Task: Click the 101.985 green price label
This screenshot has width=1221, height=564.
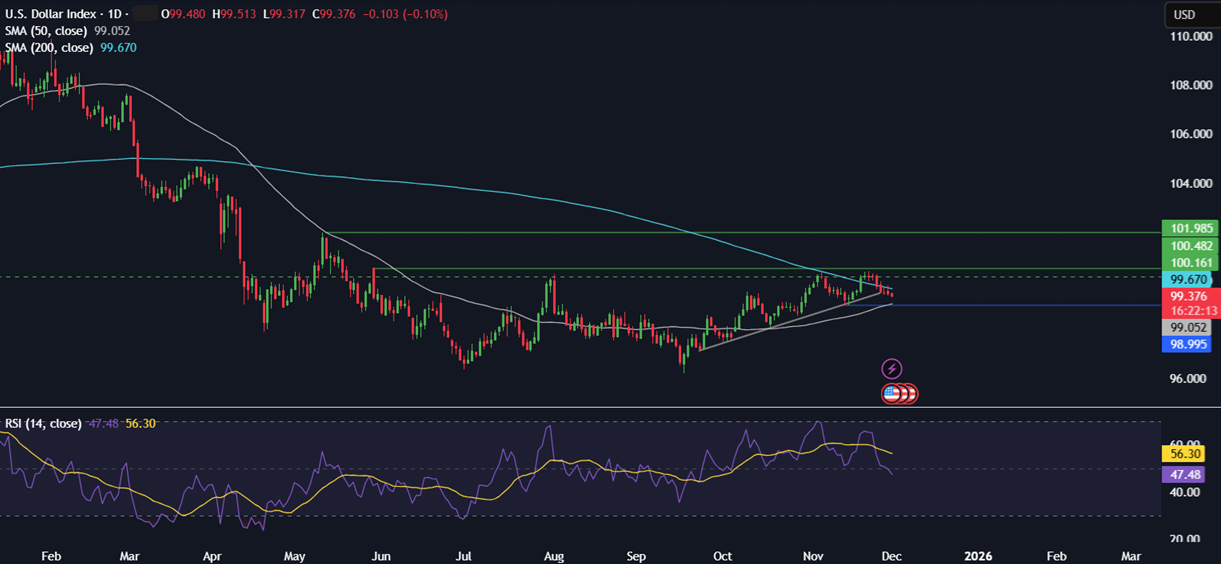Action: click(1190, 228)
